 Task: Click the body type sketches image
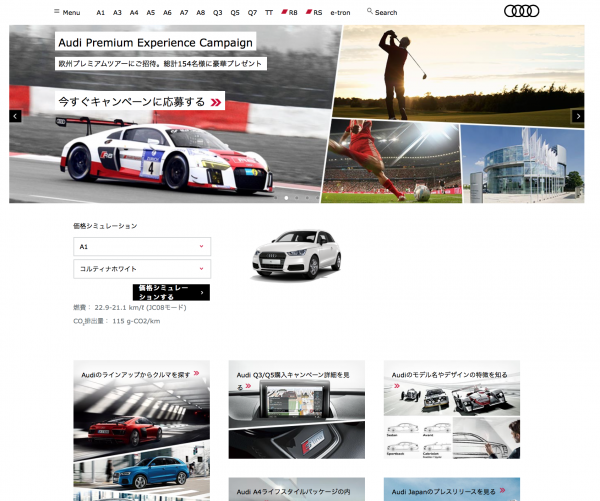tap(419, 438)
